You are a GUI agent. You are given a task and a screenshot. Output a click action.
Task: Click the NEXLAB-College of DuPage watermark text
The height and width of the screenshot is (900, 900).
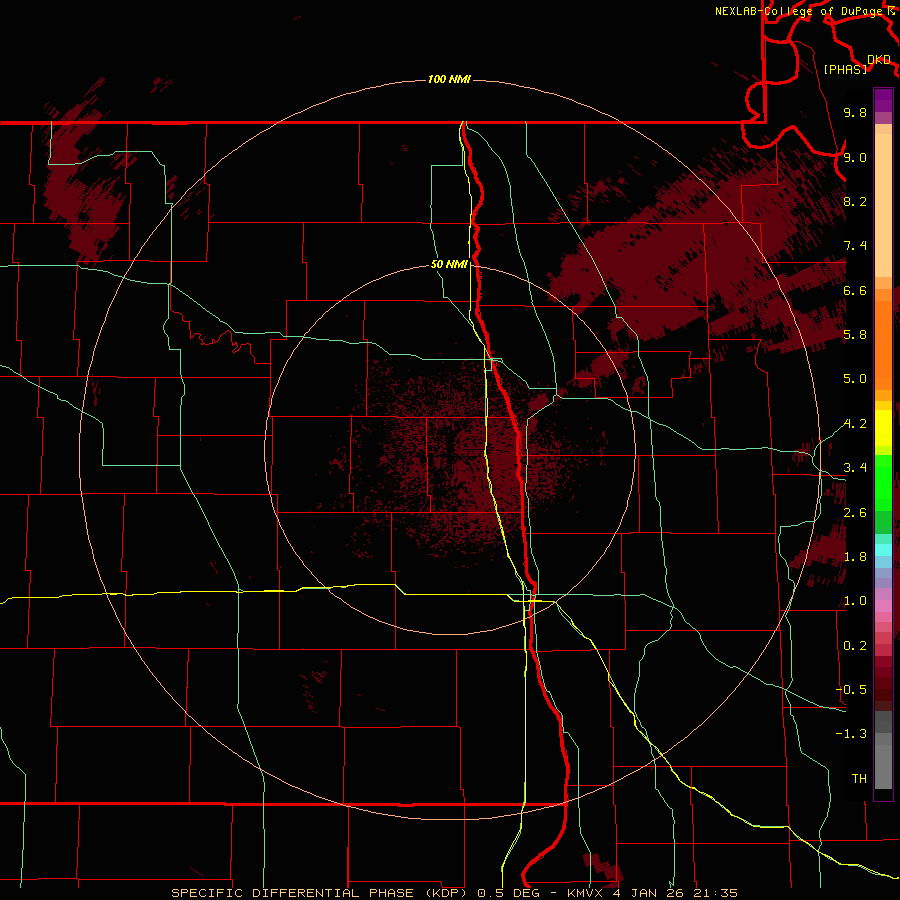[x=801, y=11]
